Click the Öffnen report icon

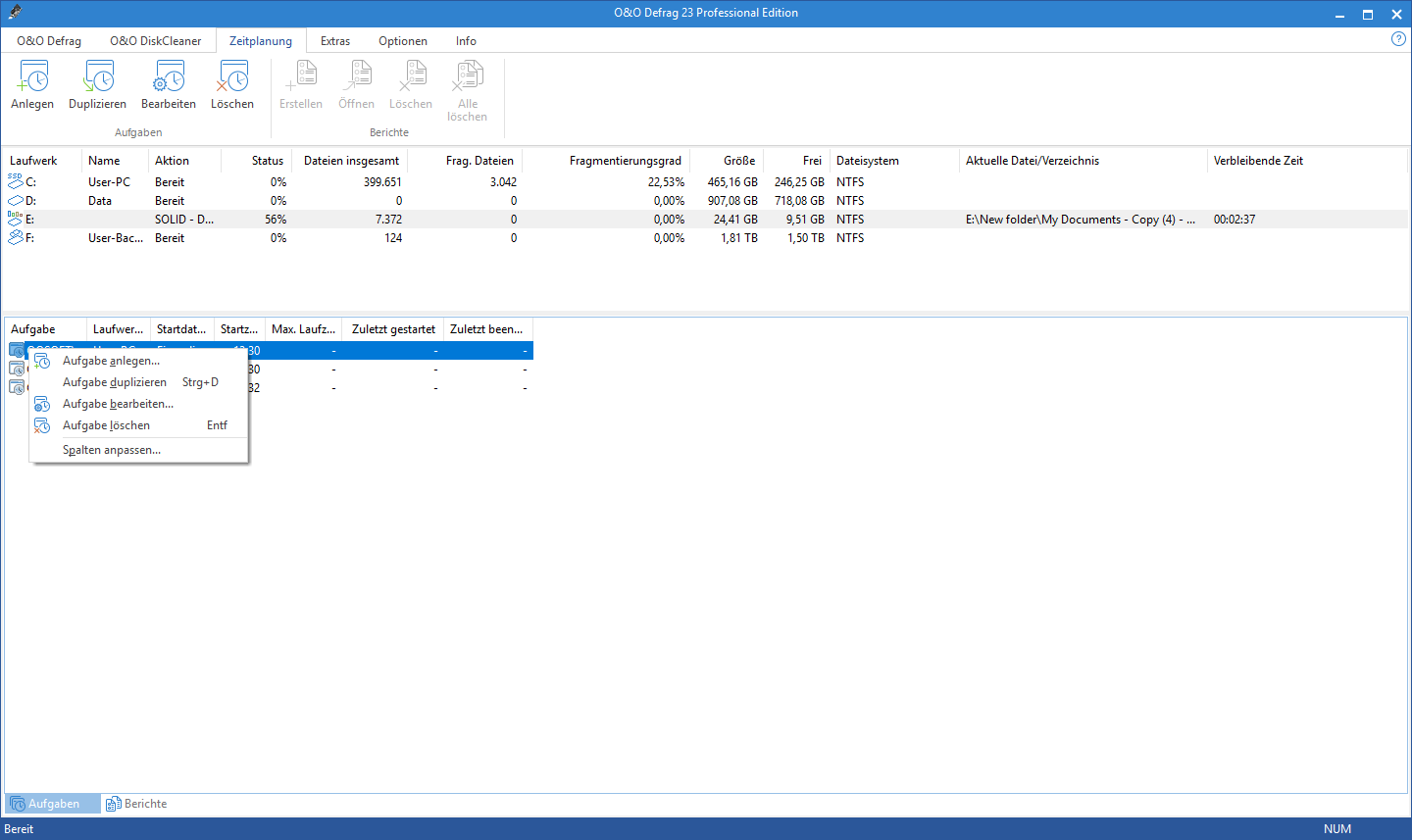[x=357, y=77]
